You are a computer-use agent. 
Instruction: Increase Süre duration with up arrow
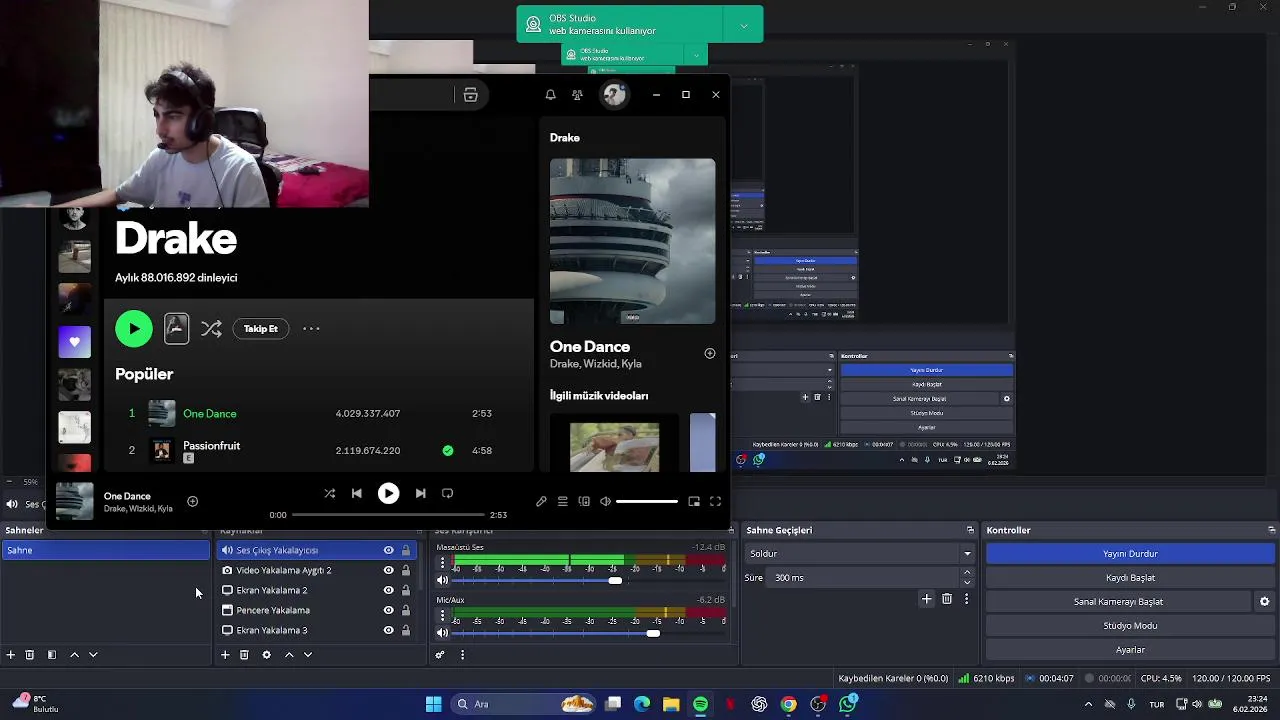pyautogui.click(x=966, y=573)
